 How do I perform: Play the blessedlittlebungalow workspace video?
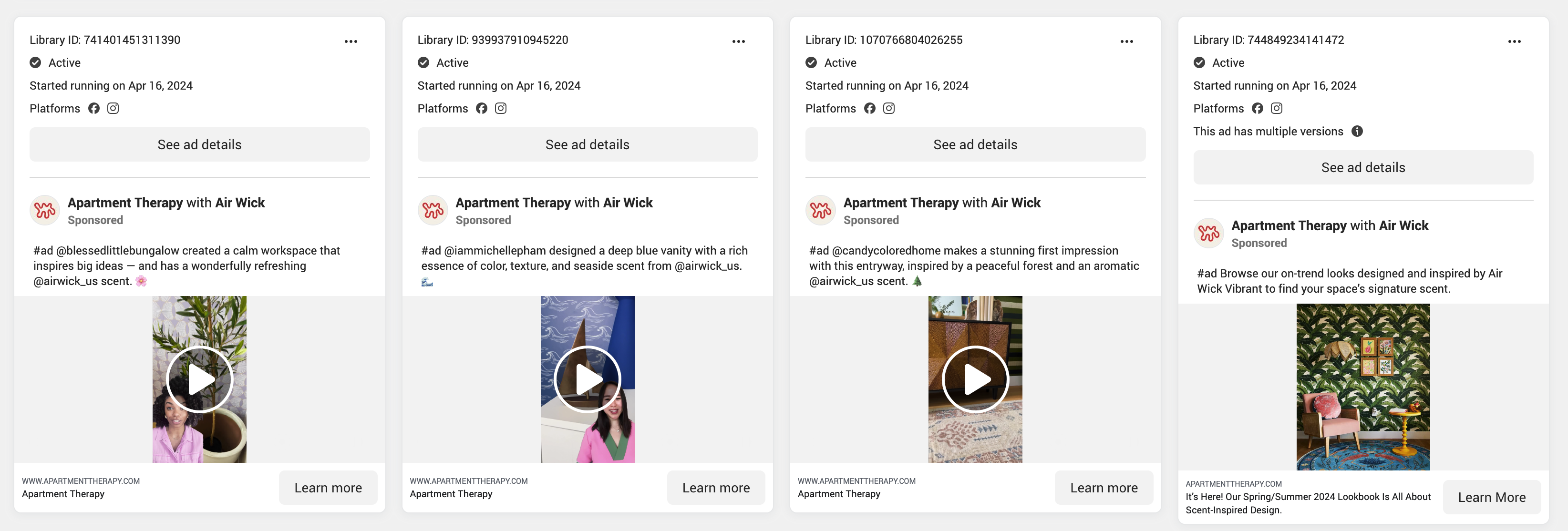[x=200, y=379]
